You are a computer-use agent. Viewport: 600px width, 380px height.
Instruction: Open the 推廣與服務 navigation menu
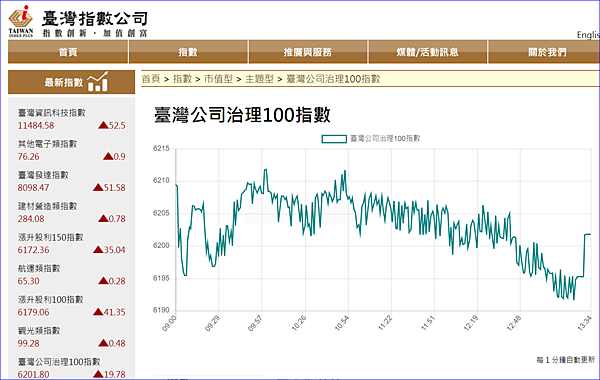coord(307,52)
